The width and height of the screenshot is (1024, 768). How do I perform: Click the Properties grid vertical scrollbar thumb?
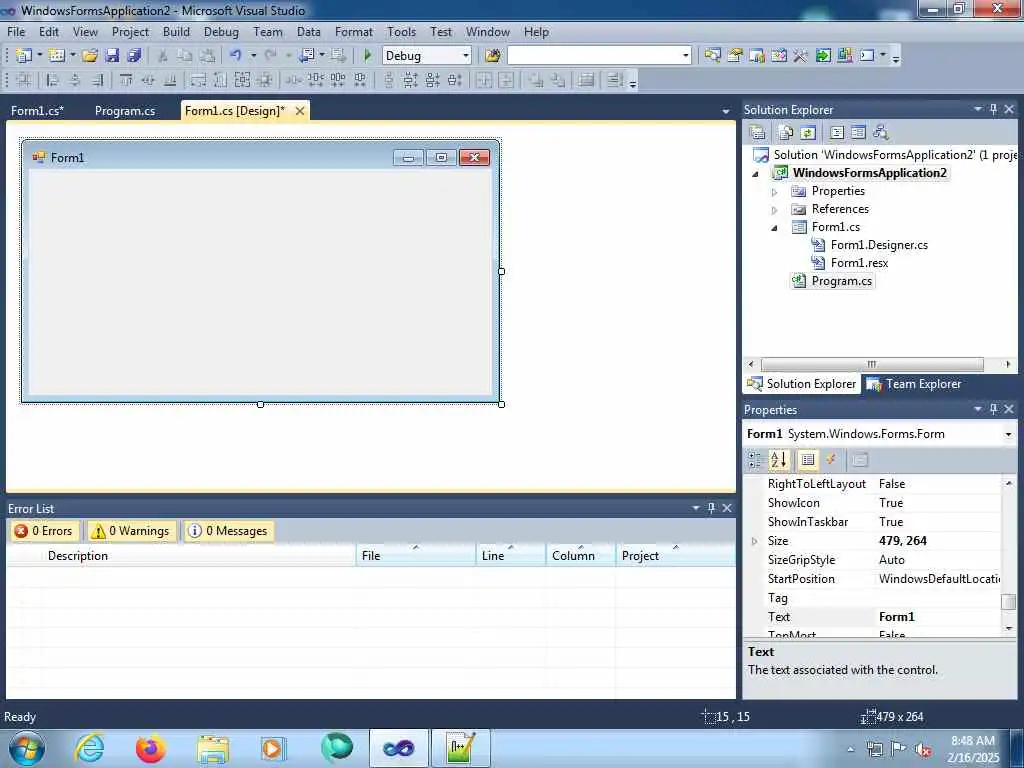coord(1008,601)
